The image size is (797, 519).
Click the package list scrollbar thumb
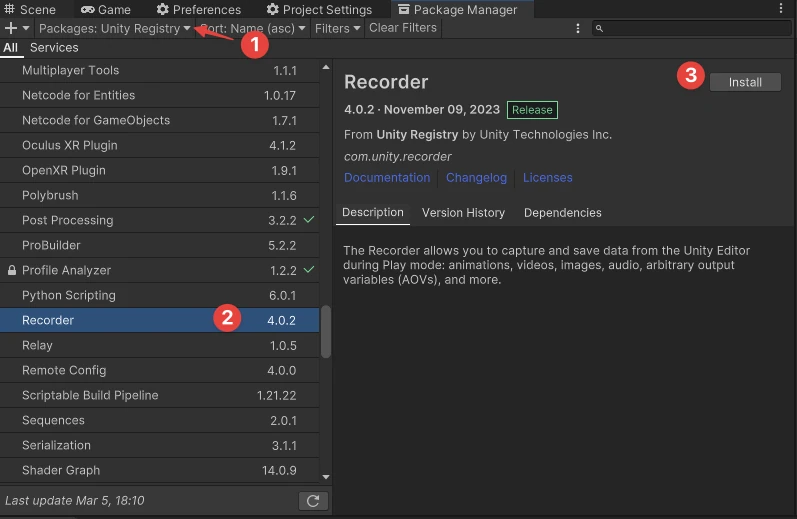tap(326, 331)
